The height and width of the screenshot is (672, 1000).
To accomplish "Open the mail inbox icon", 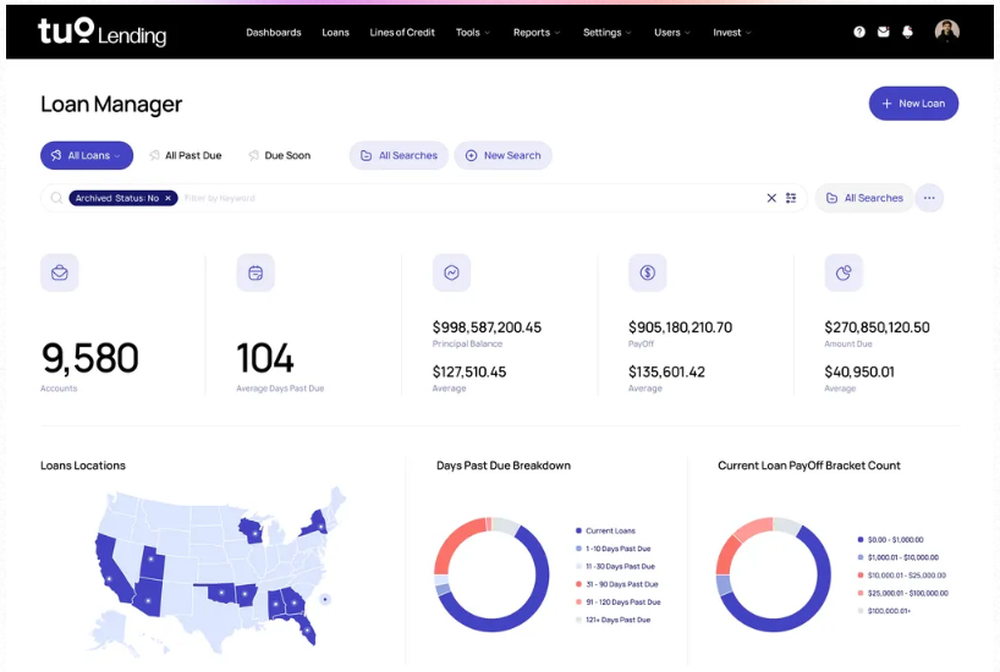I will coord(883,32).
